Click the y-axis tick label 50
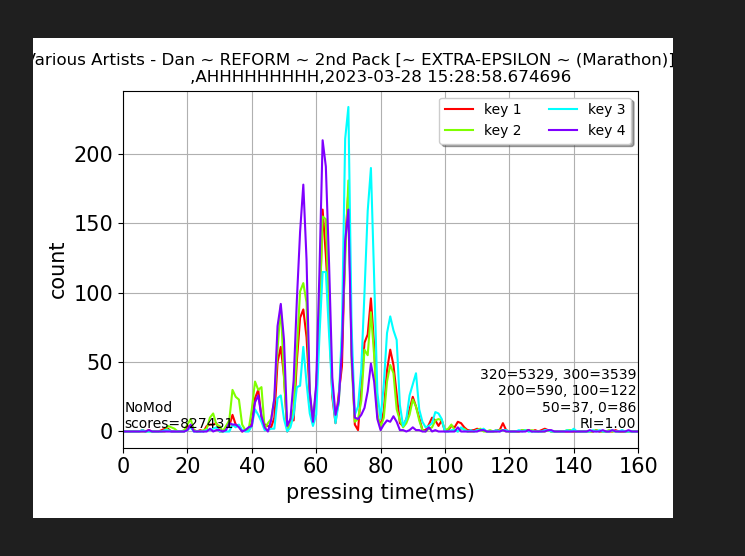The height and width of the screenshot is (556, 745). coord(100,363)
